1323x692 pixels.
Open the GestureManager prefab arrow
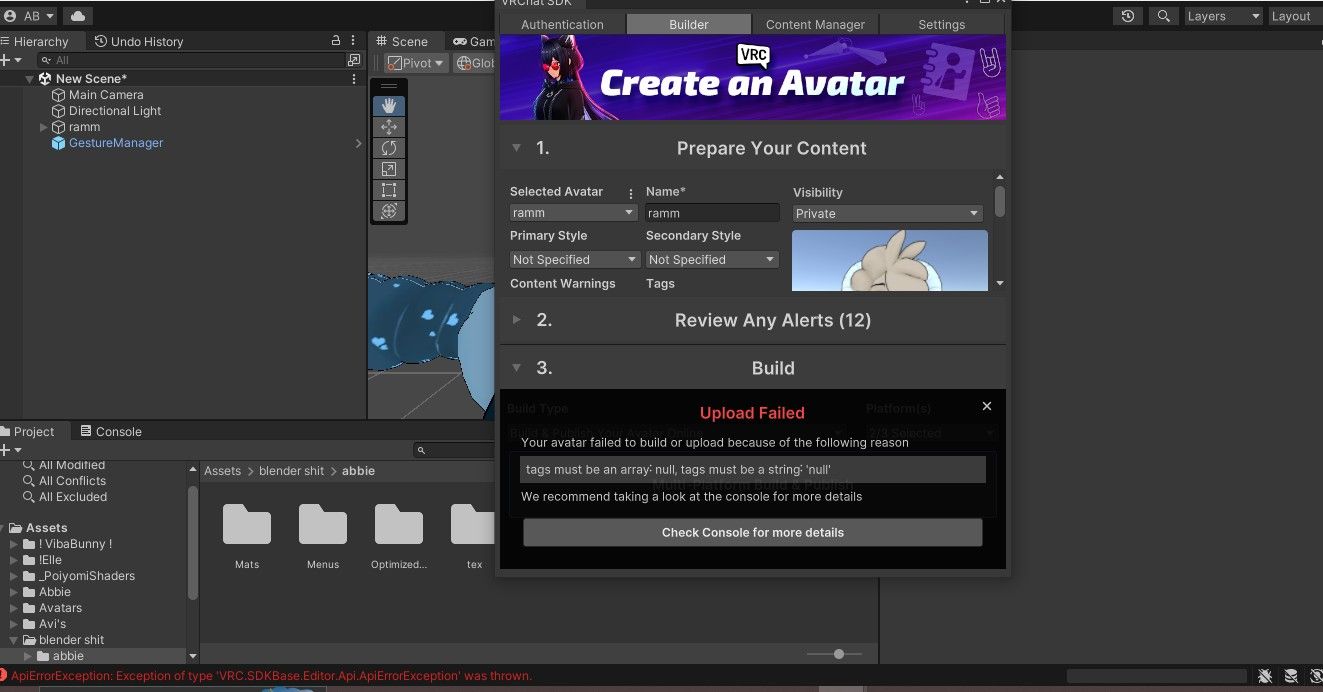click(x=358, y=143)
